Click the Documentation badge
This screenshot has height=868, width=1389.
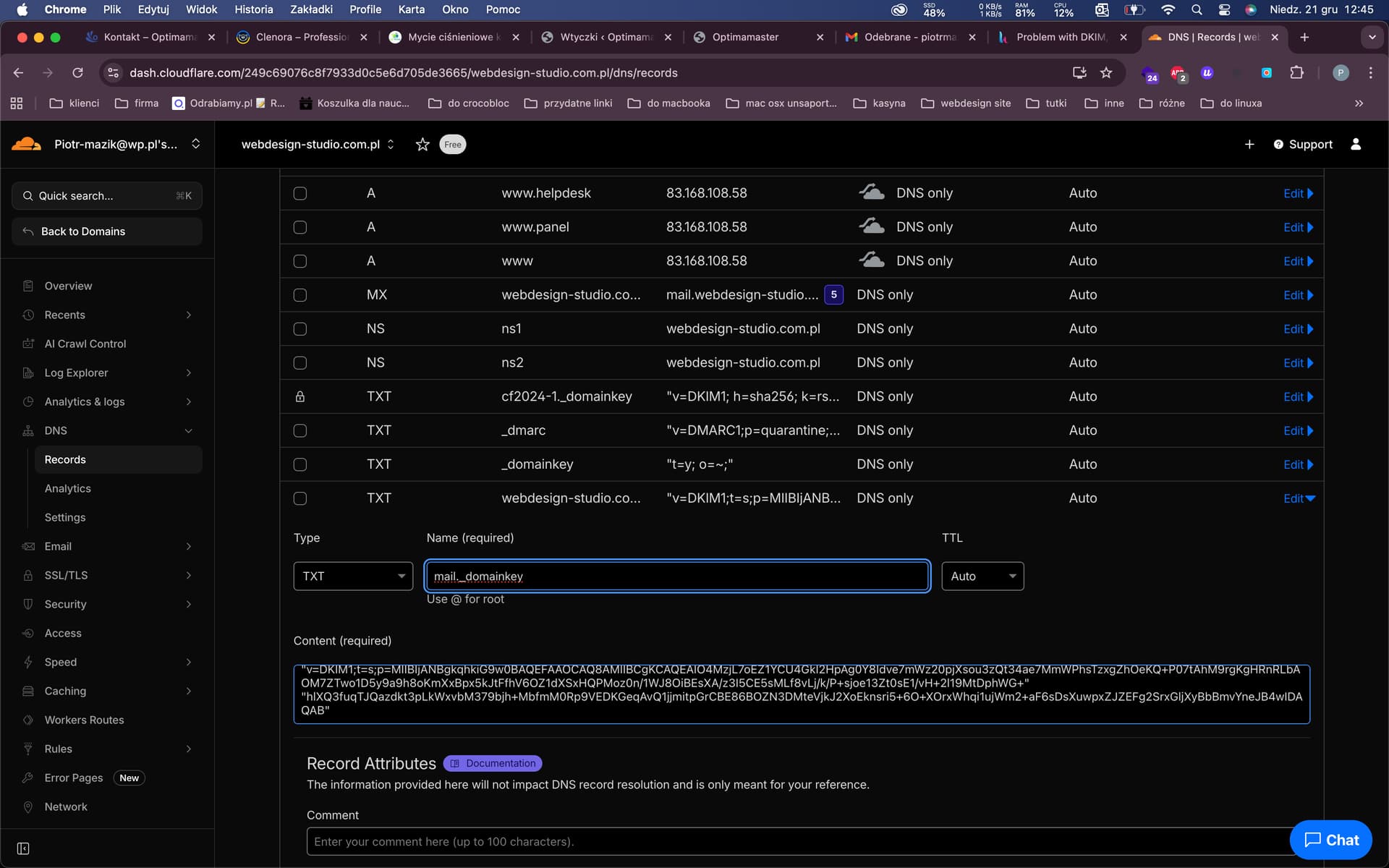[x=493, y=763]
